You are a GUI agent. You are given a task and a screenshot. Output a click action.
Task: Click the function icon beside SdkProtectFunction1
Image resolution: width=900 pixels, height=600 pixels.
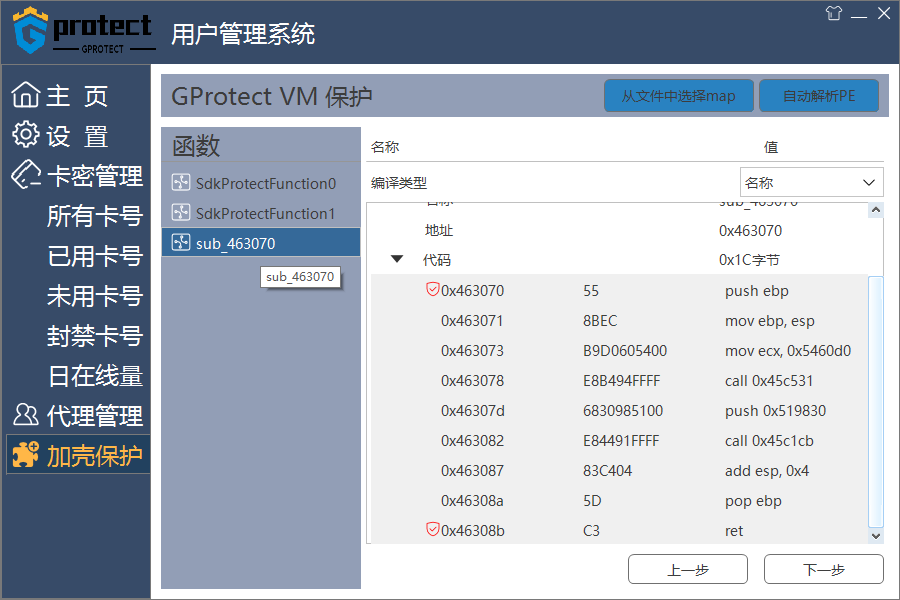181,212
